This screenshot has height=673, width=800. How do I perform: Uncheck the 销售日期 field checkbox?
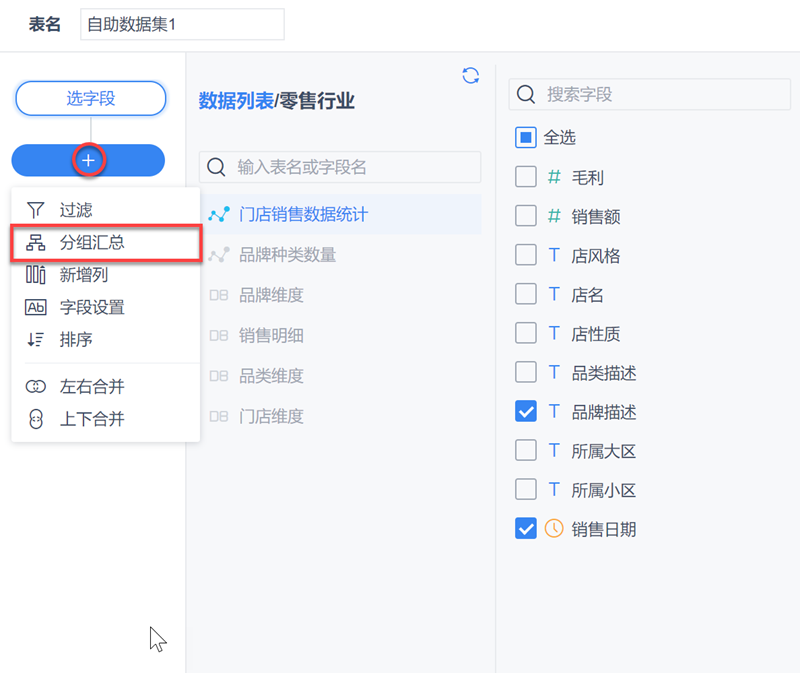(x=526, y=529)
